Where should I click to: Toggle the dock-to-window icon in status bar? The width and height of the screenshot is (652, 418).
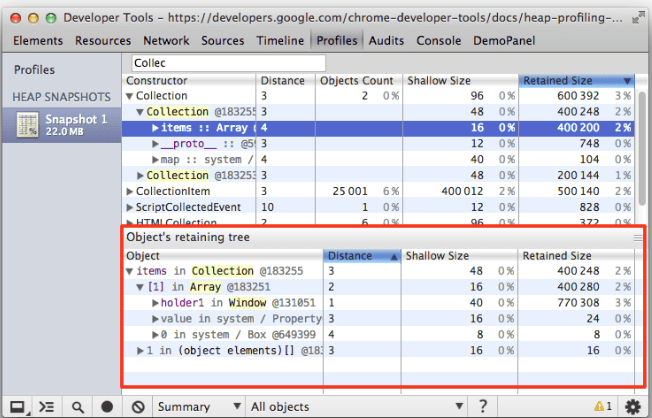pyautogui.click(x=17, y=406)
